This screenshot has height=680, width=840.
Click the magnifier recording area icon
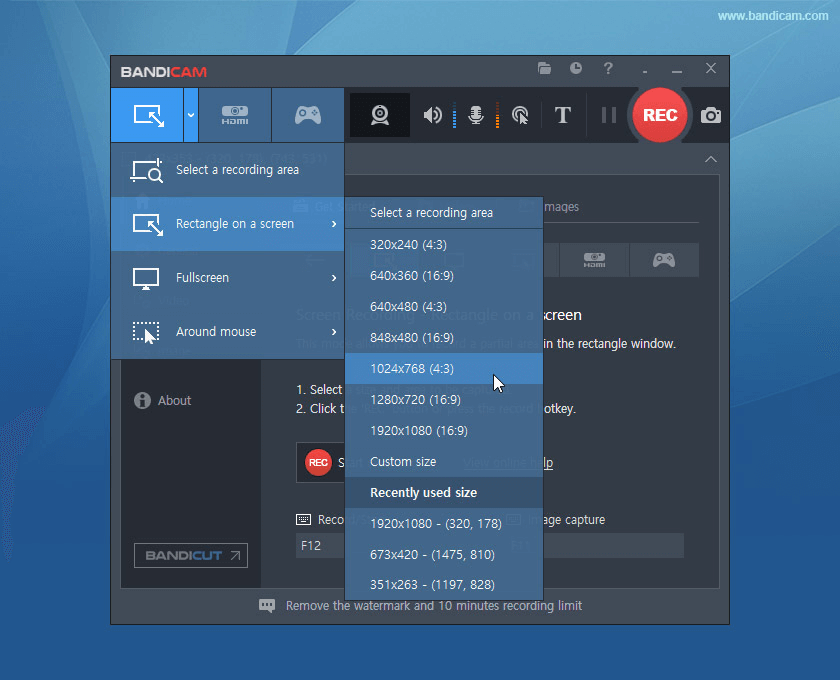(x=146, y=170)
